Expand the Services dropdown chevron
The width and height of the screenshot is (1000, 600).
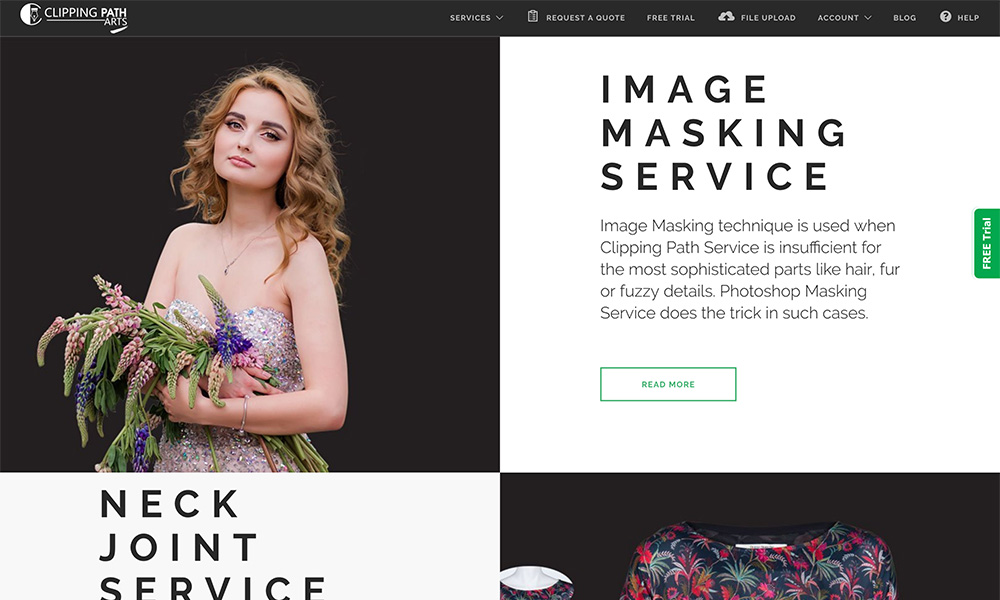tap(500, 18)
